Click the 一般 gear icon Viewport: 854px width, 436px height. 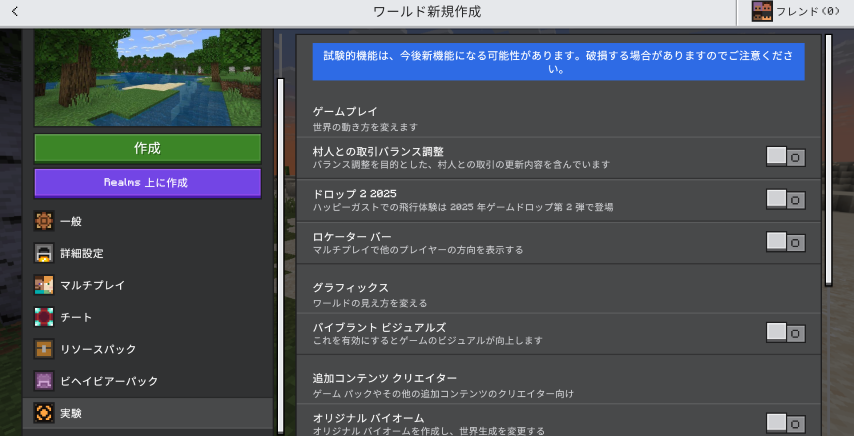pos(44,222)
